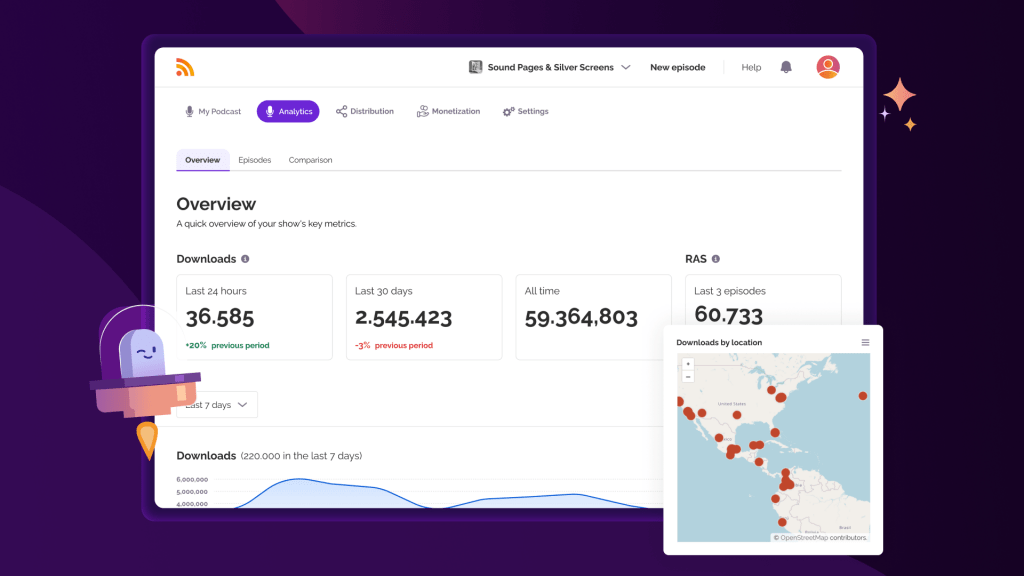This screenshot has height=576, width=1024.
Task: Open the Downloads by location hamburger menu
Action: click(x=864, y=342)
